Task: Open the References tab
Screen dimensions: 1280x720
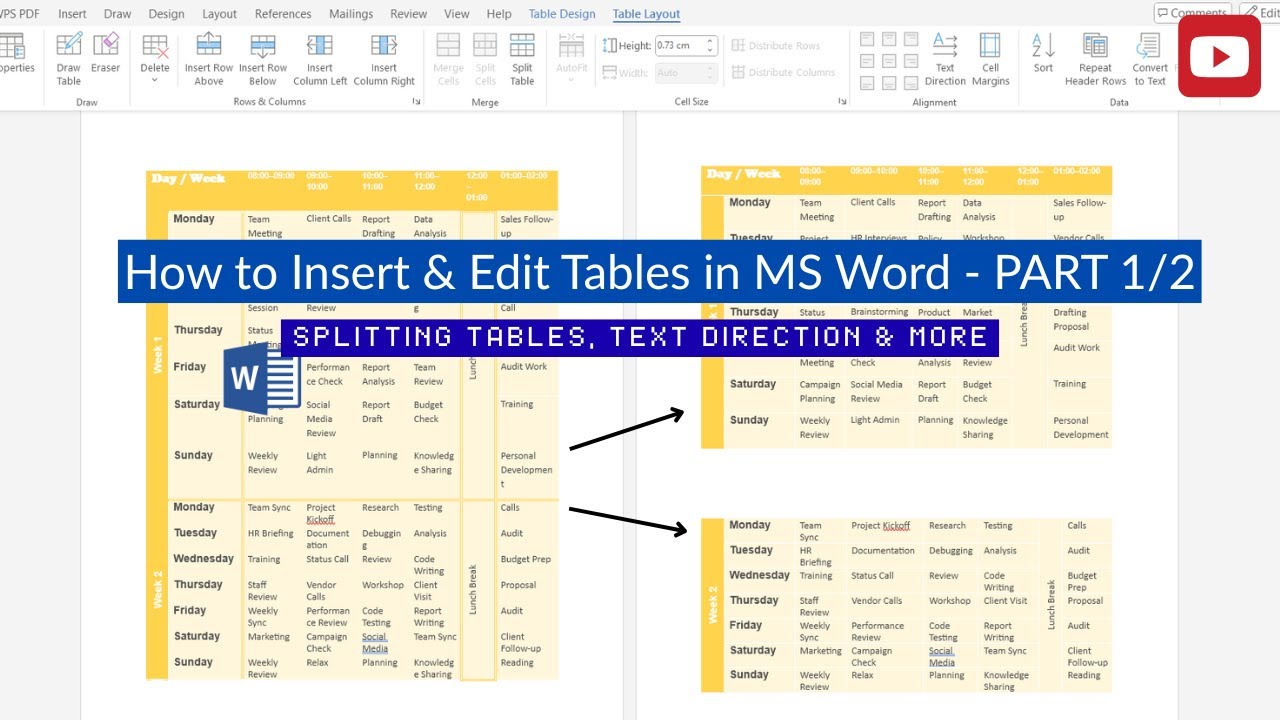Action: coord(283,14)
